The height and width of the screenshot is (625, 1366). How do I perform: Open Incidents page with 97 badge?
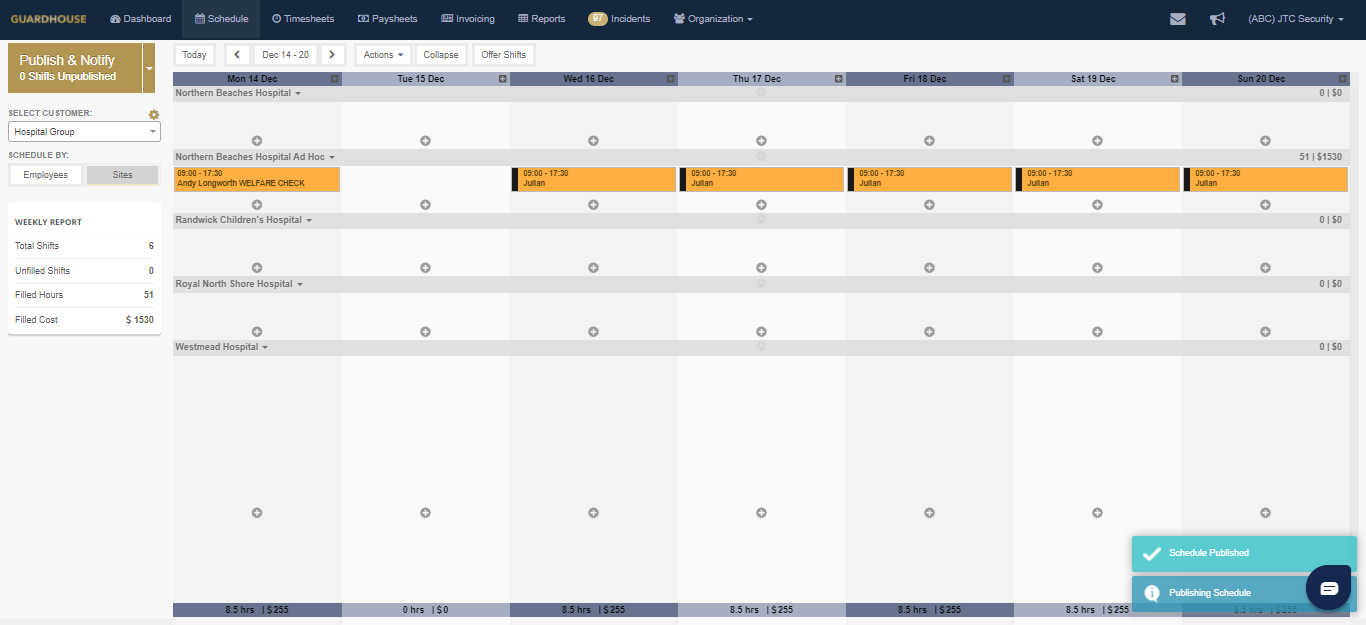coord(619,19)
